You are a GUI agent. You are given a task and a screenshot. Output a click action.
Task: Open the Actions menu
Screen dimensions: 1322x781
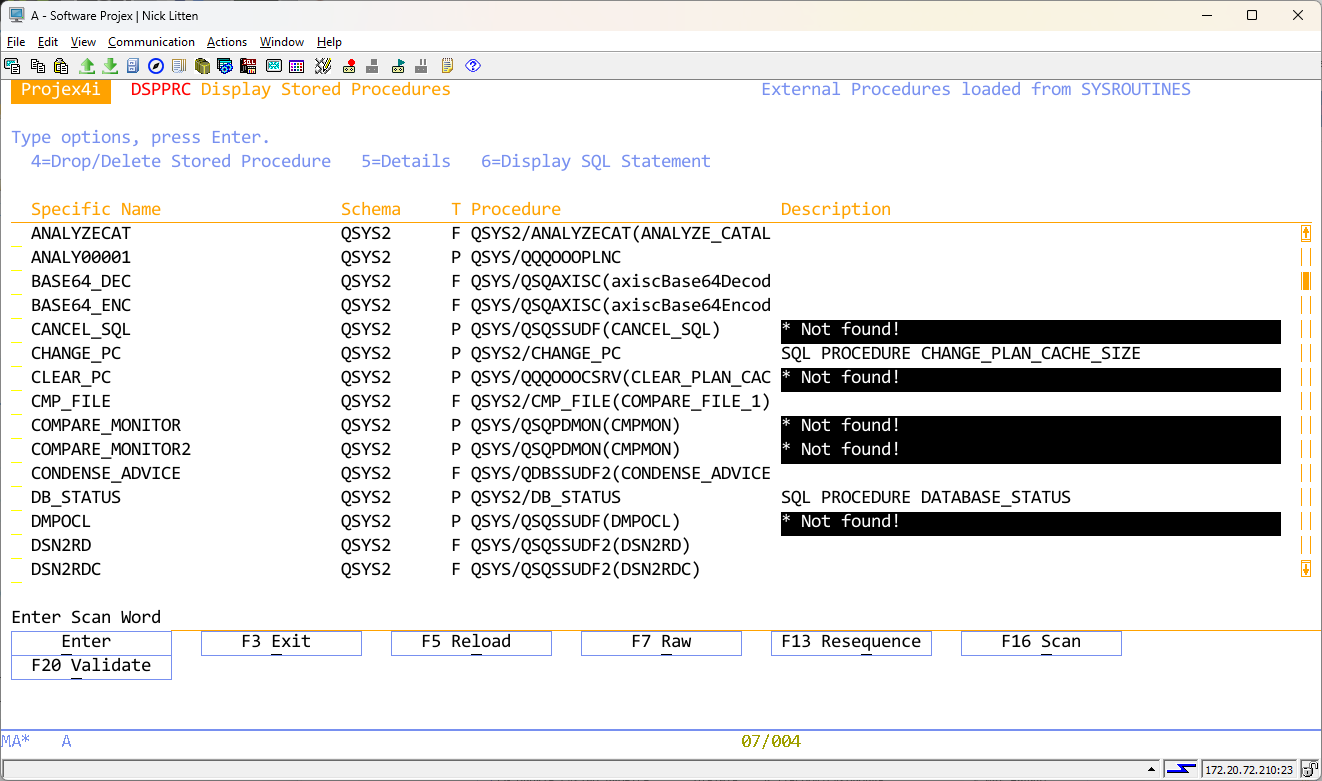pyautogui.click(x=227, y=42)
